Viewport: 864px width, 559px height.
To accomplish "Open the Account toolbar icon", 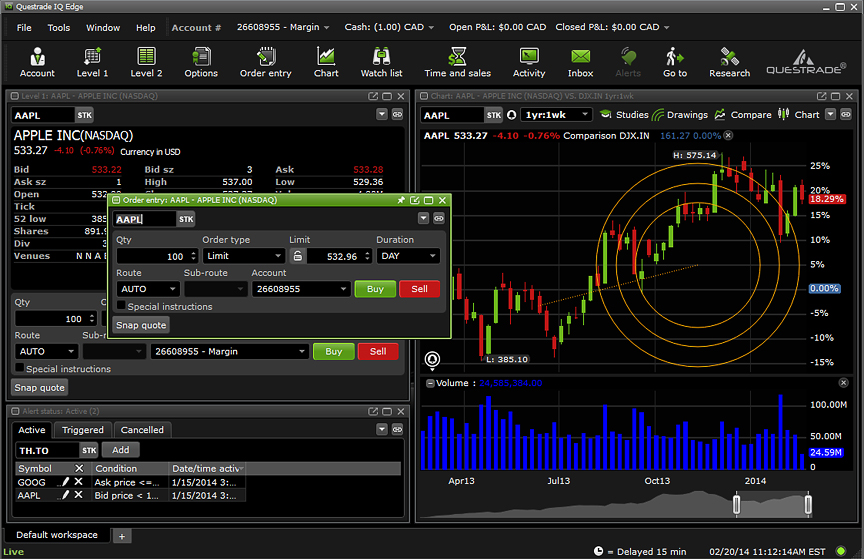I will (x=37, y=62).
